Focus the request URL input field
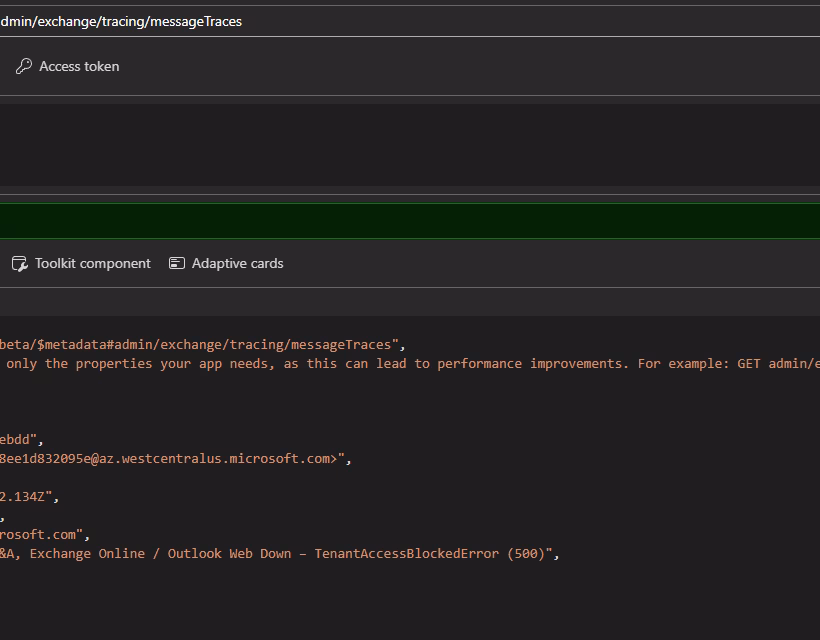The width and height of the screenshot is (820, 640). coord(400,21)
